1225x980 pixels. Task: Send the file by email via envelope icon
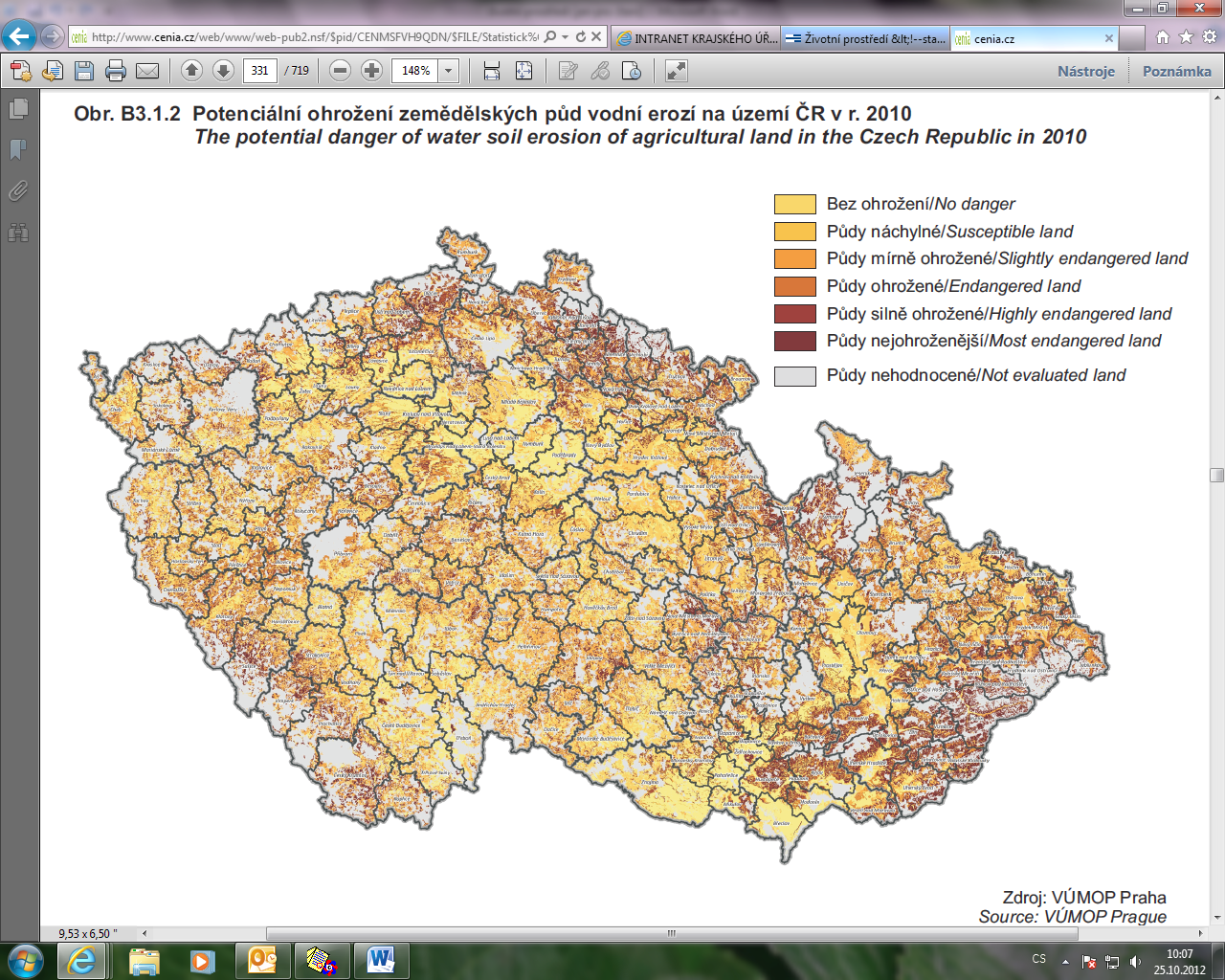point(147,71)
